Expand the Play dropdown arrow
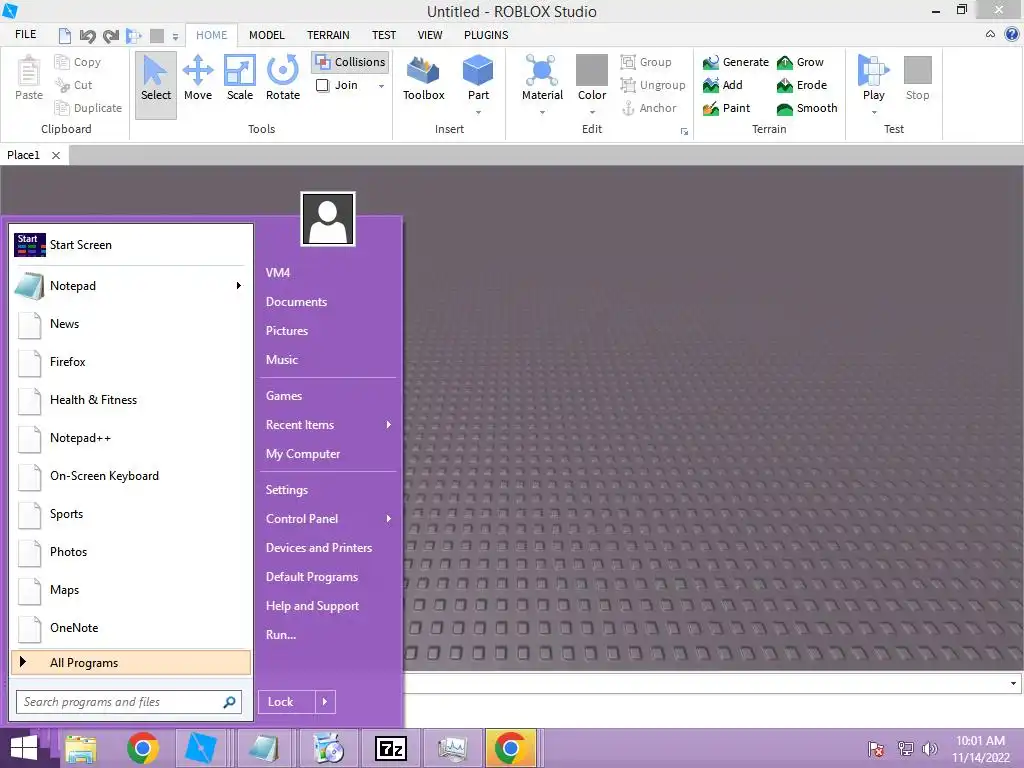 874,112
